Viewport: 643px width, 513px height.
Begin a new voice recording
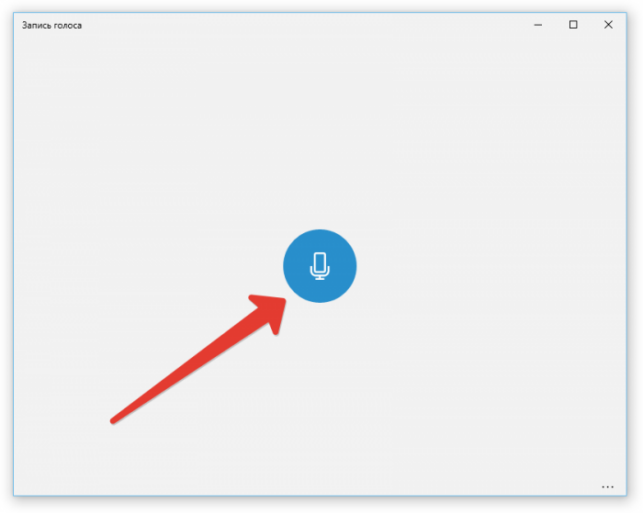click(x=319, y=266)
